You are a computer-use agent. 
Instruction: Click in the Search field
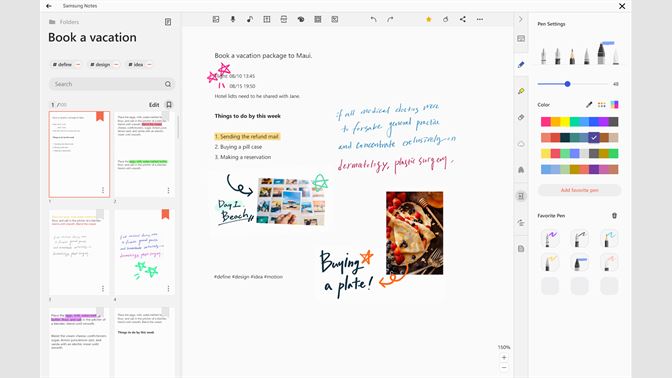[x=111, y=84]
